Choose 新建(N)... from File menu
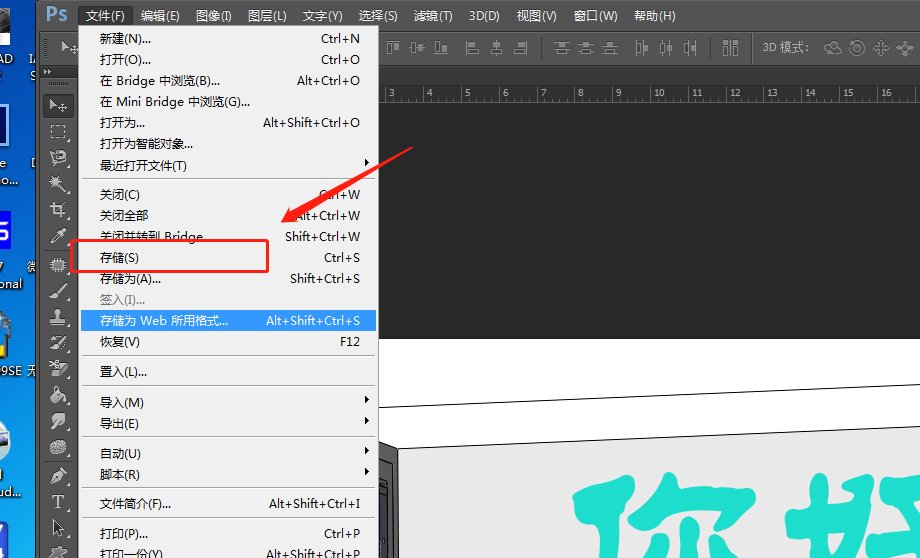The width and height of the screenshot is (920, 558). [228, 39]
